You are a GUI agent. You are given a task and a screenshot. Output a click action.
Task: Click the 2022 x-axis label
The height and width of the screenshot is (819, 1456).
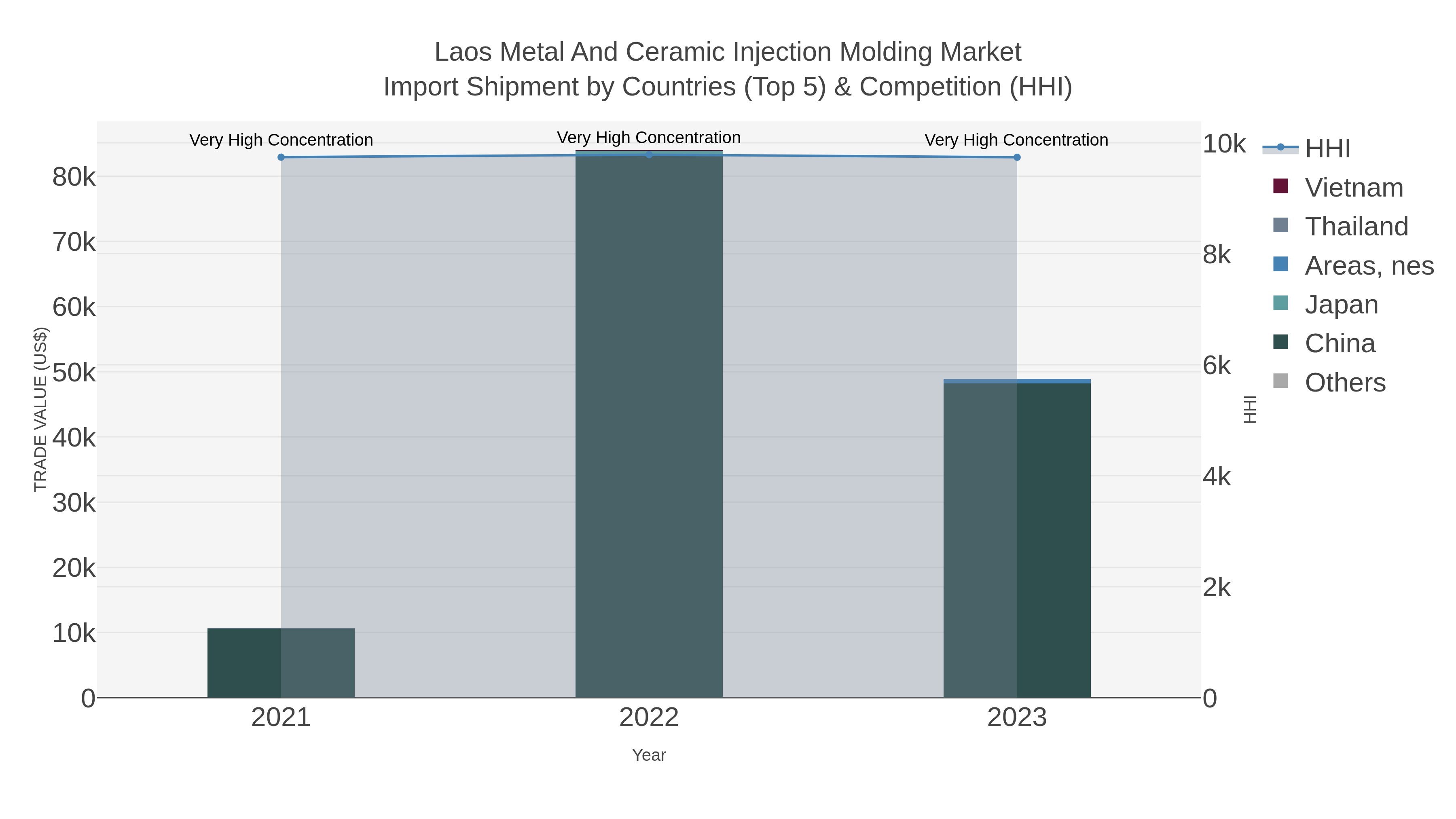(649, 718)
